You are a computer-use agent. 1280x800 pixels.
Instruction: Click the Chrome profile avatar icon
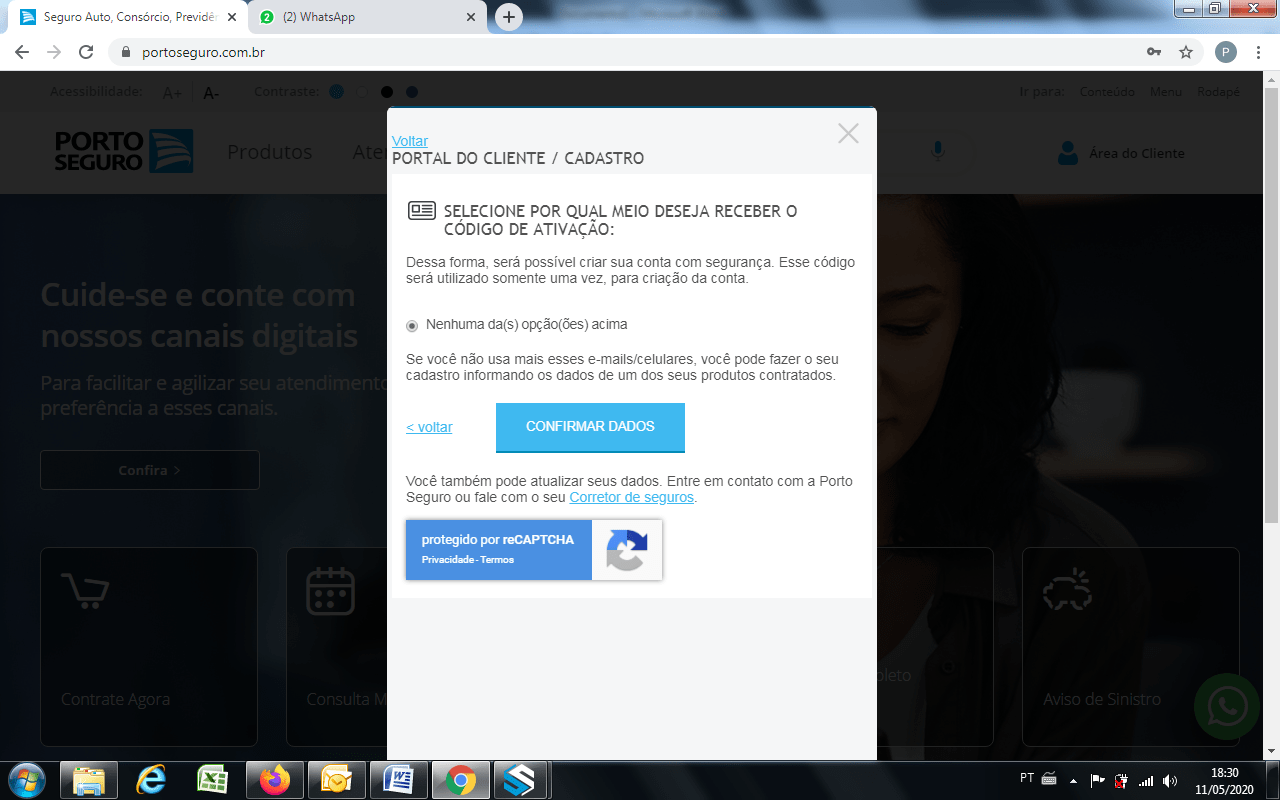click(x=1225, y=52)
